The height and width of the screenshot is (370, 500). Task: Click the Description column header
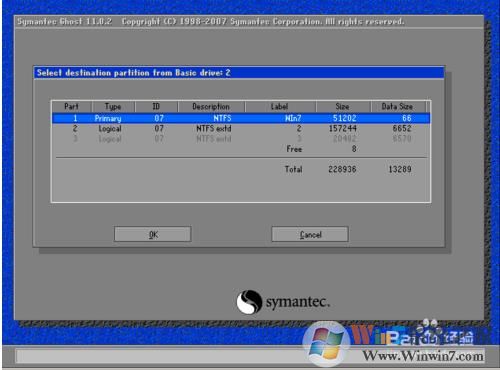tap(211, 107)
